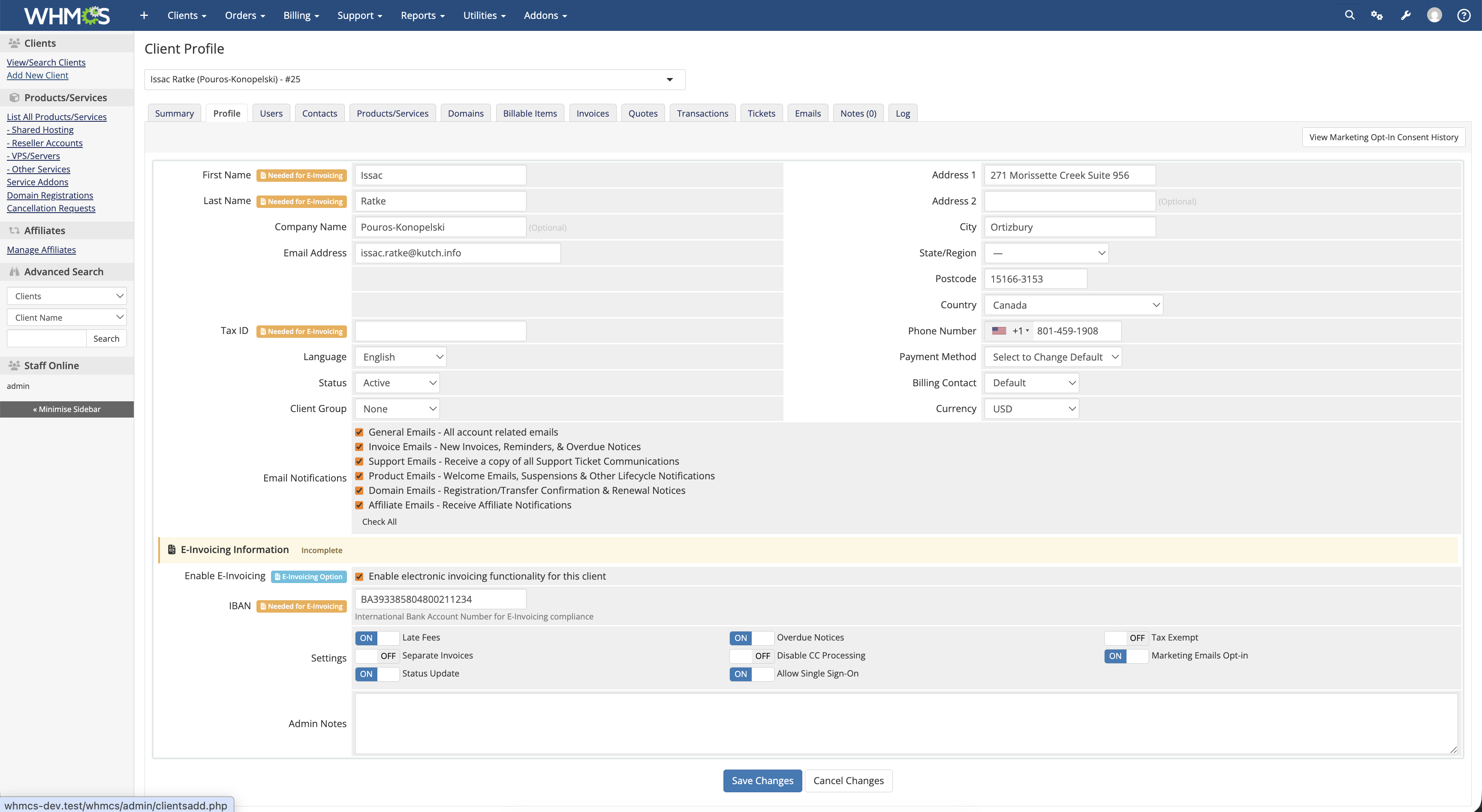Expand the Status dropdown set to Active
1482x812 pixels.
point(398,383)
